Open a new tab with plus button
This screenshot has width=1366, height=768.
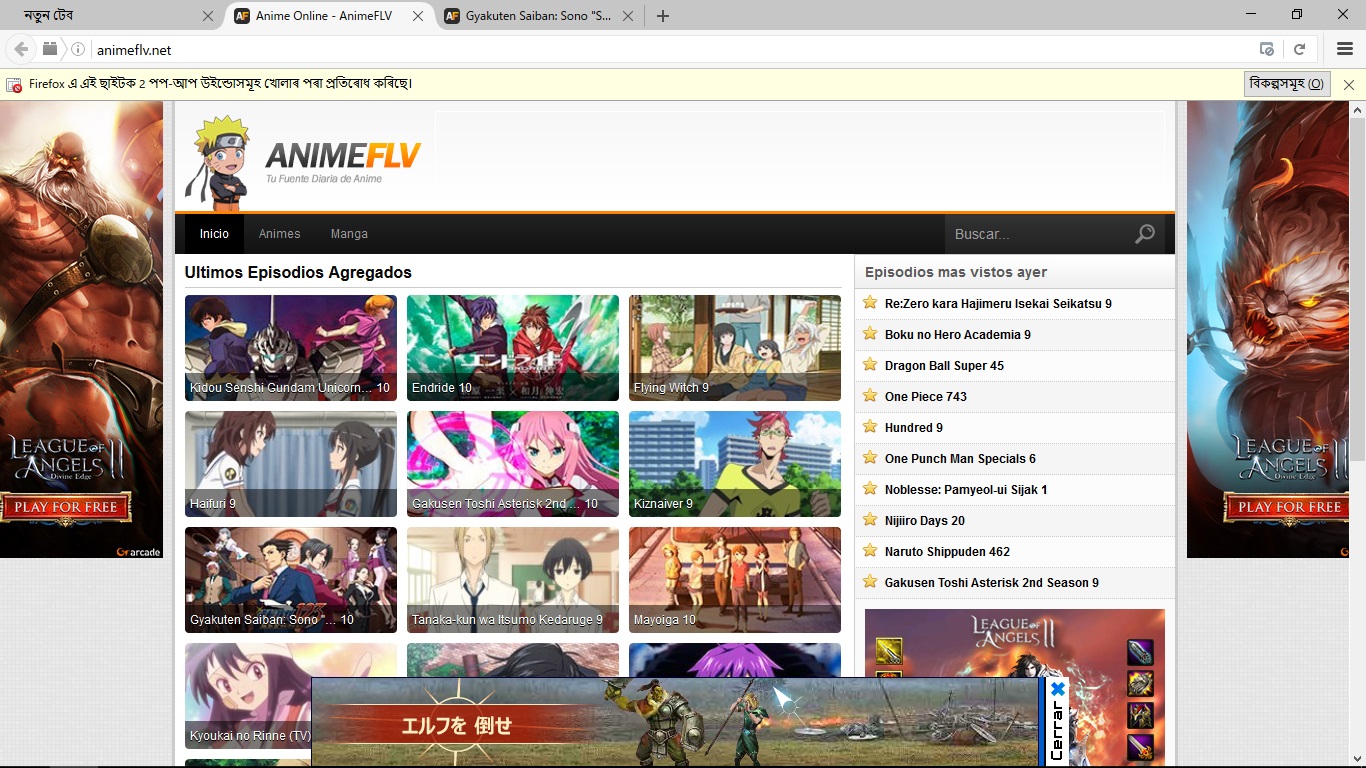[x=662, y=16]
